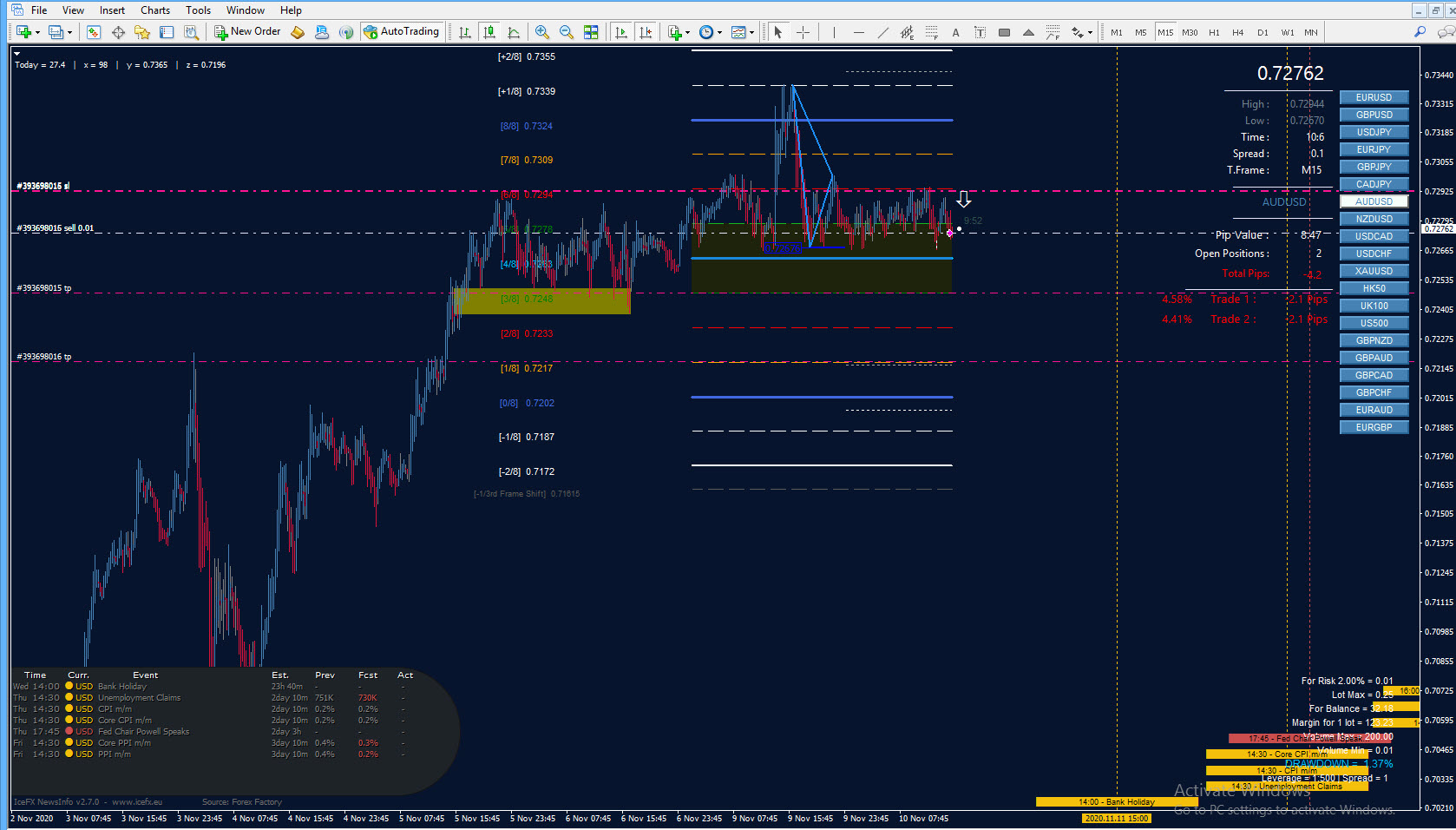Click the XAUUSD symbol button

click(x=1374, y=271)
